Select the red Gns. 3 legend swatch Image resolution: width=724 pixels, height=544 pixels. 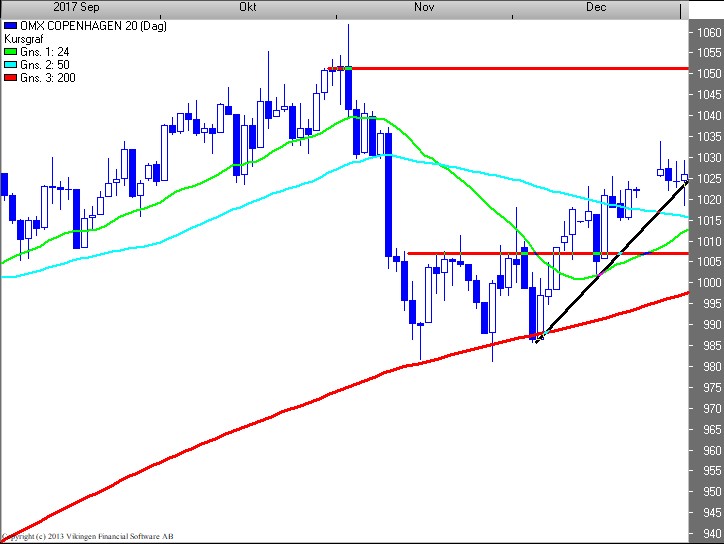[x=10, y=77]
